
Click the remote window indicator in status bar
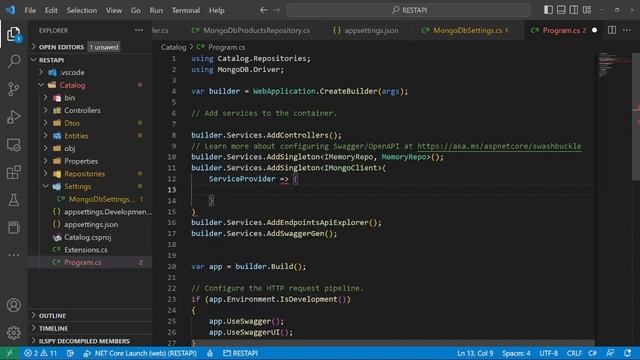(x=9, y=353)
